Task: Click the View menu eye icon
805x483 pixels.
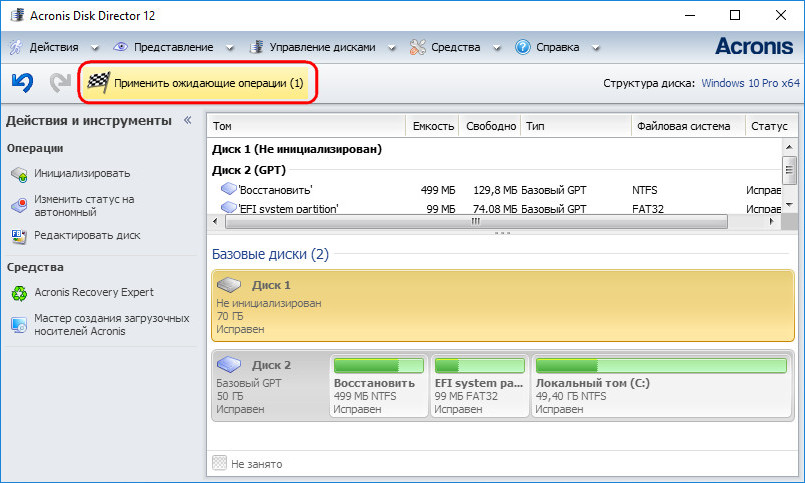Action: (x=120, y=47)
